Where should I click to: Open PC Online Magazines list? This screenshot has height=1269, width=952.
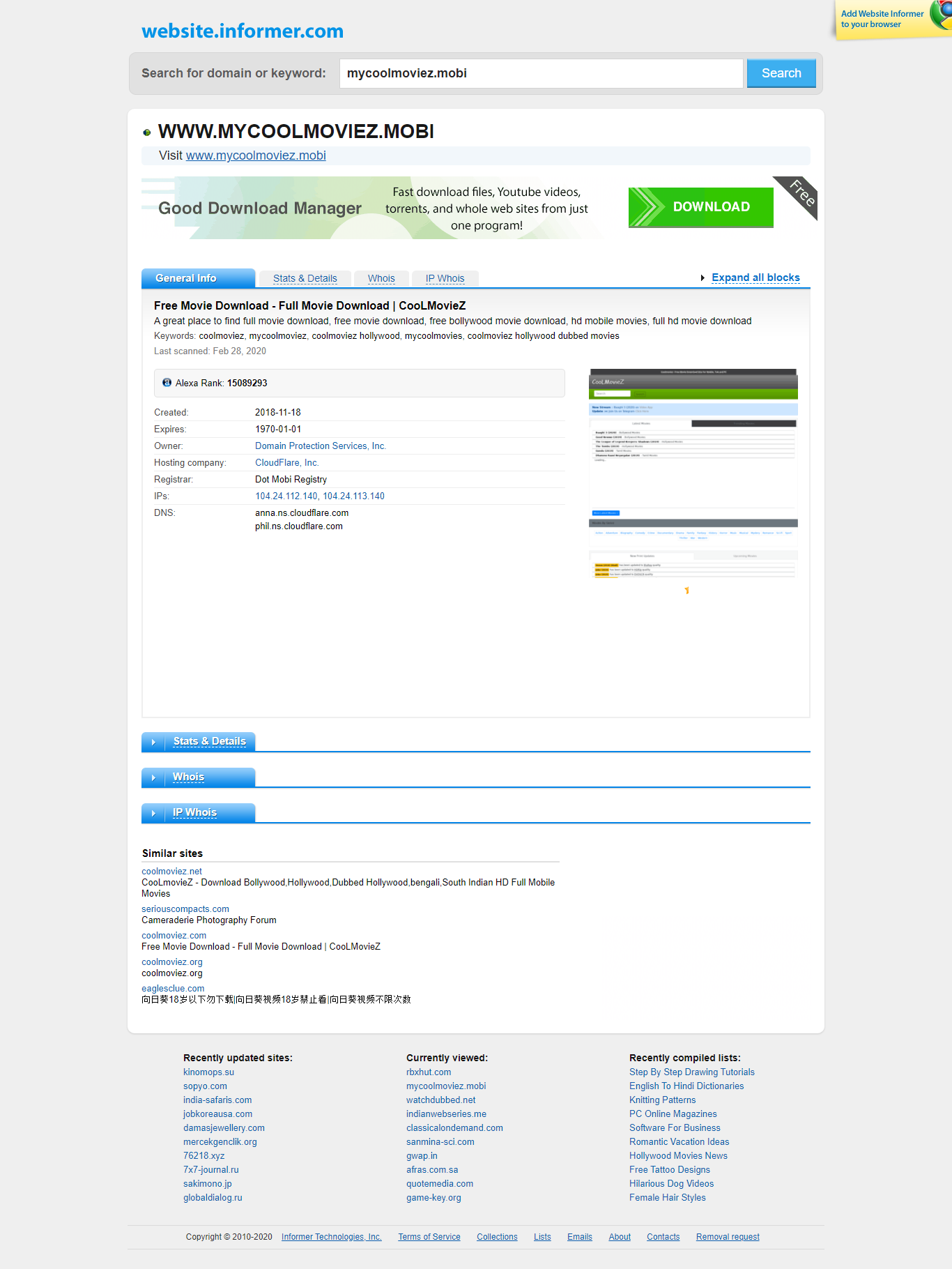(x=673, y=1114)
